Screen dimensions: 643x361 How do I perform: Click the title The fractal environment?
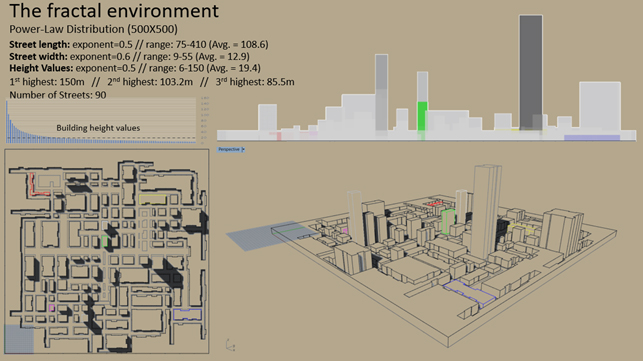[x=114, y=11]
